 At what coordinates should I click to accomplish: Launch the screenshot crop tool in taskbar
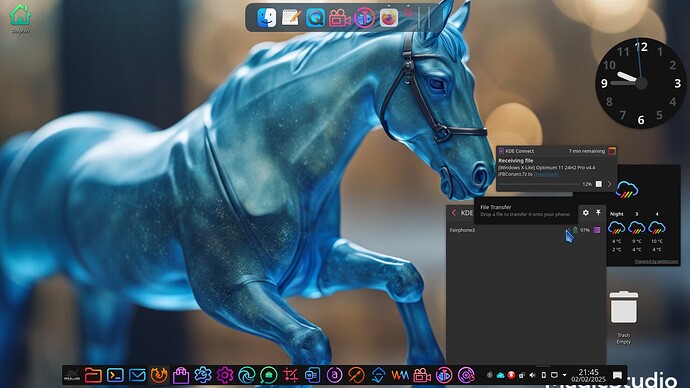290,375
